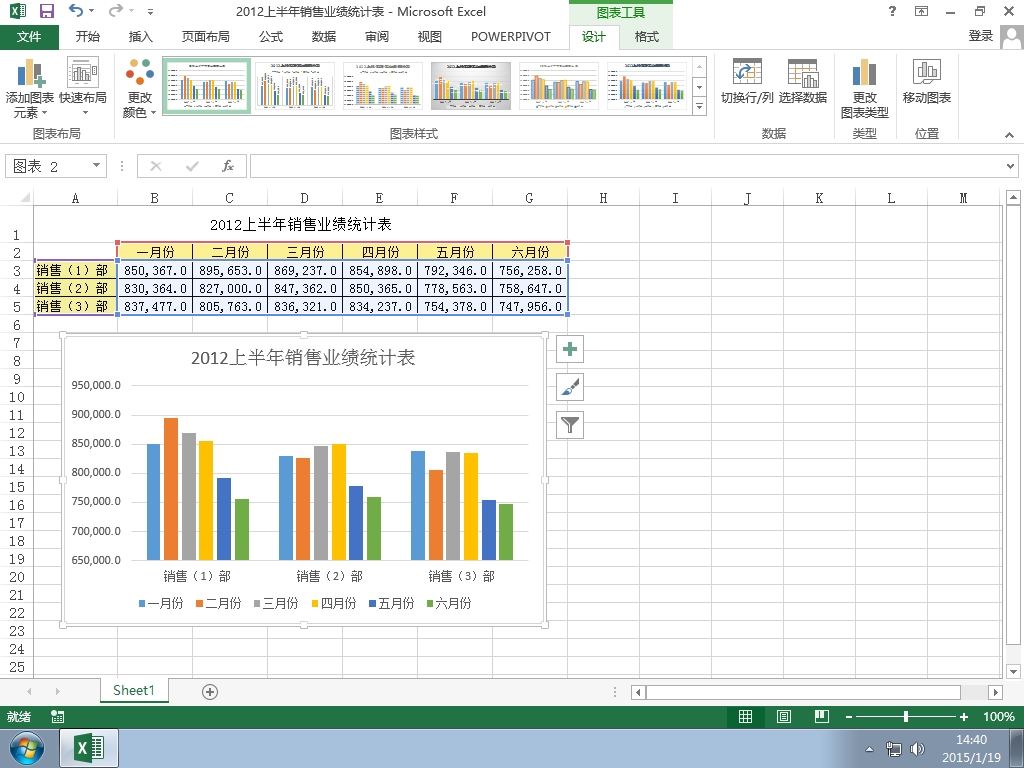Click the zoom out minus button
Viewport: 1024px width, 768px height.
[848, 717]
